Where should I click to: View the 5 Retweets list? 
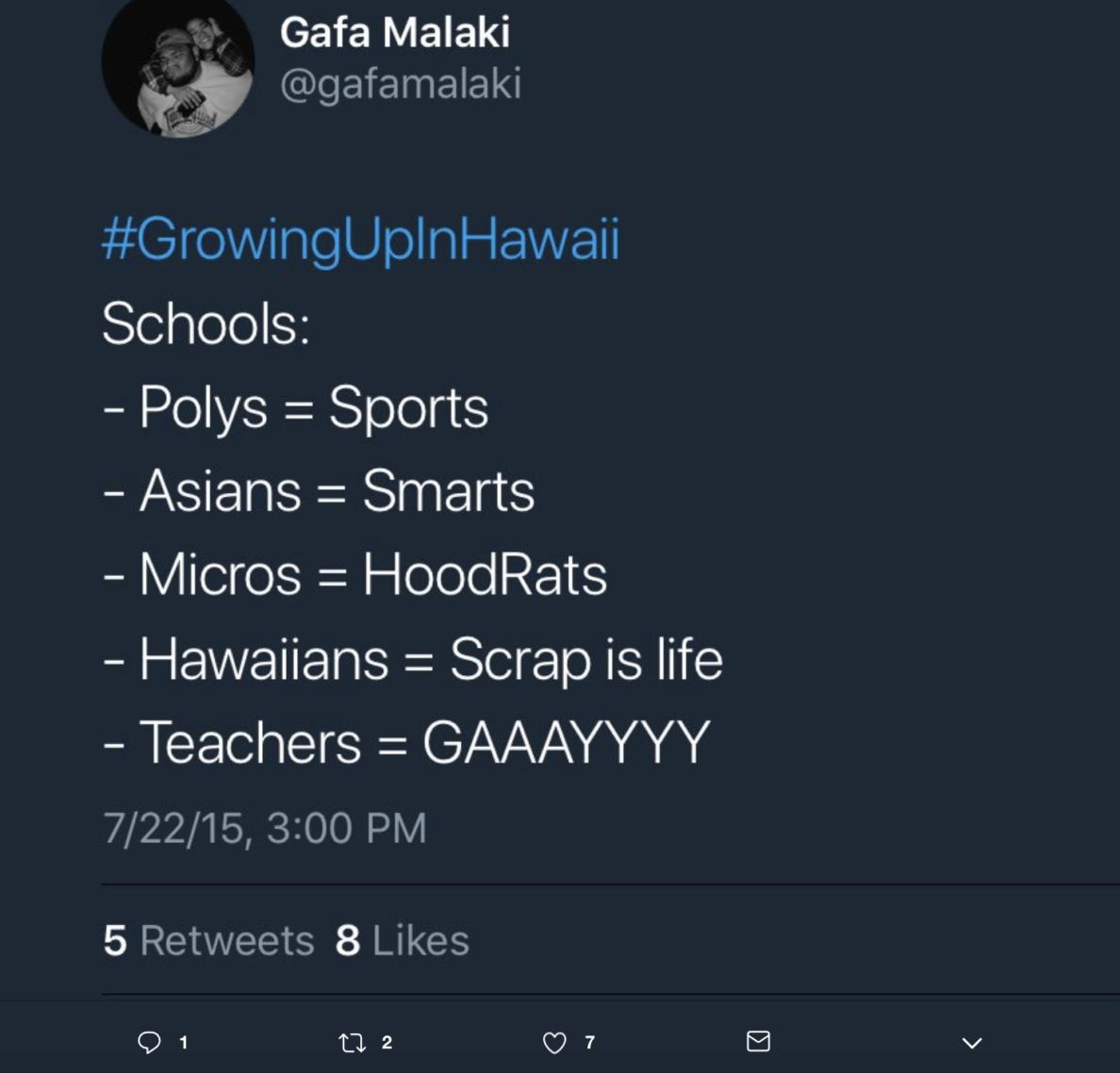(x=207, y=939)
